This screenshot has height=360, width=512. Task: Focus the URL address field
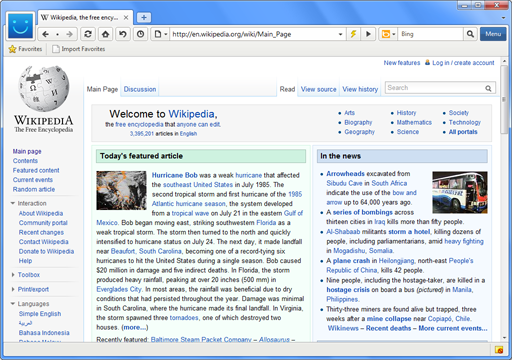pyautogui.click(x=254, y=34)
